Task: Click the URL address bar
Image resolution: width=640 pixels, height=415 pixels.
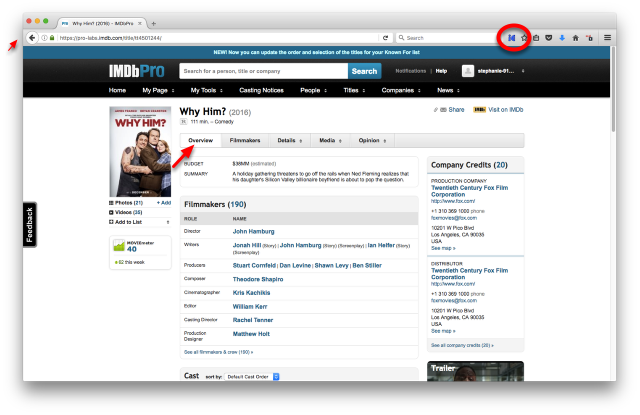Action: pos(218,38)
